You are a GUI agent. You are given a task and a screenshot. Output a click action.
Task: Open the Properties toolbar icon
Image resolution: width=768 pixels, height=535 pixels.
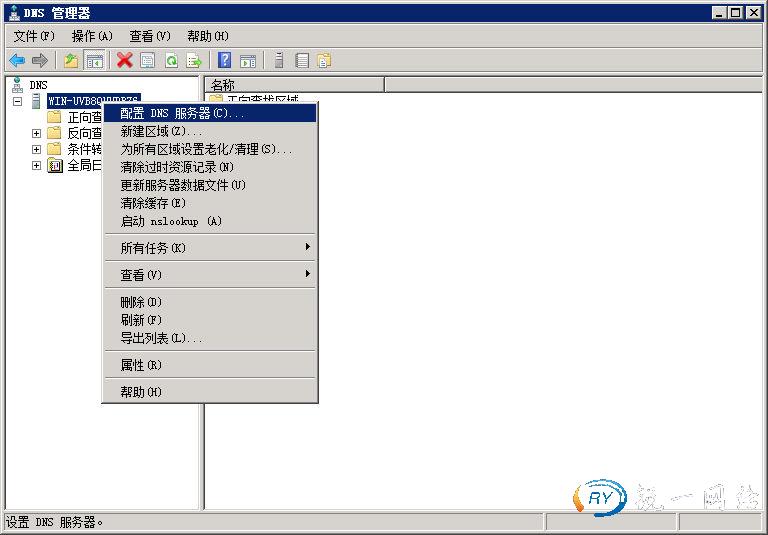[x=147, y=61]
